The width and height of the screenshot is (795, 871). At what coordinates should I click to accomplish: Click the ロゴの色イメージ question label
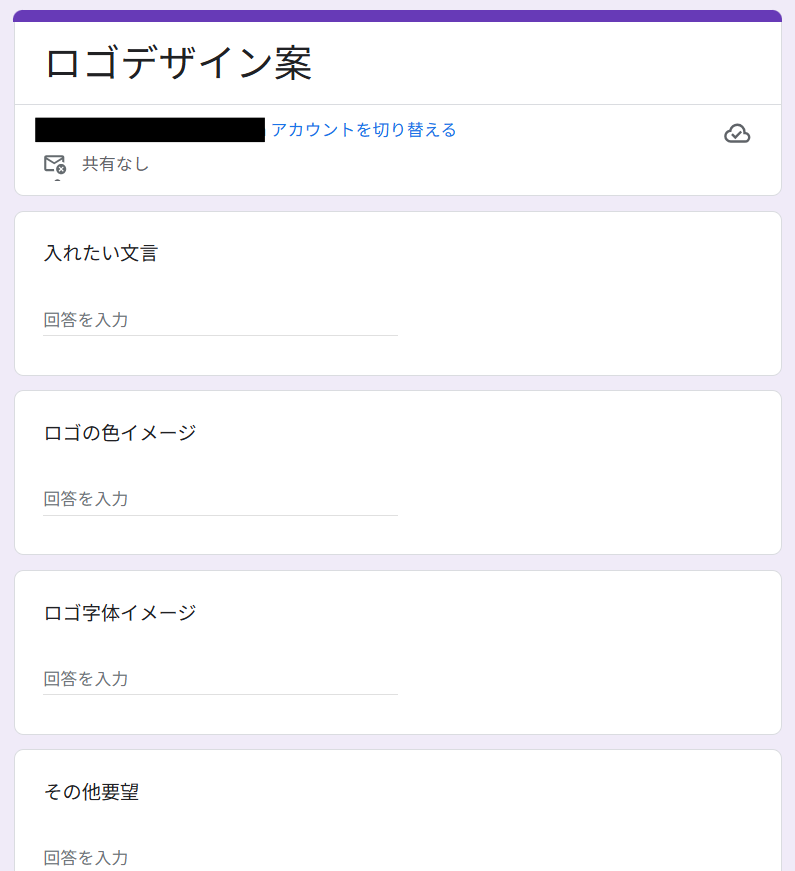click(120, 433)
